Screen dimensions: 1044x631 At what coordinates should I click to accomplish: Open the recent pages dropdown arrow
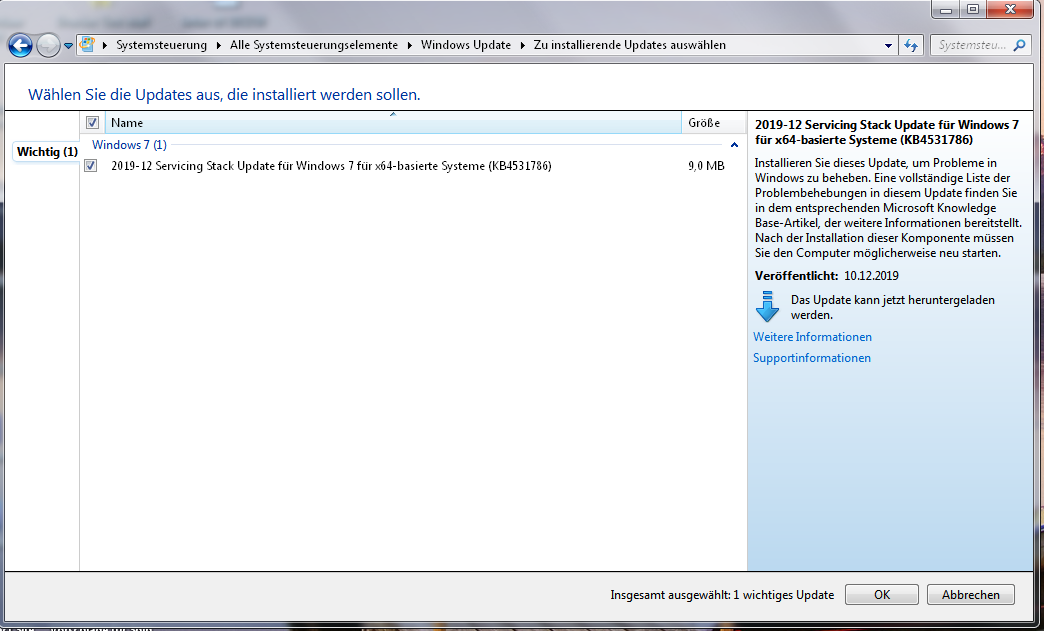[x=68, y=46]
